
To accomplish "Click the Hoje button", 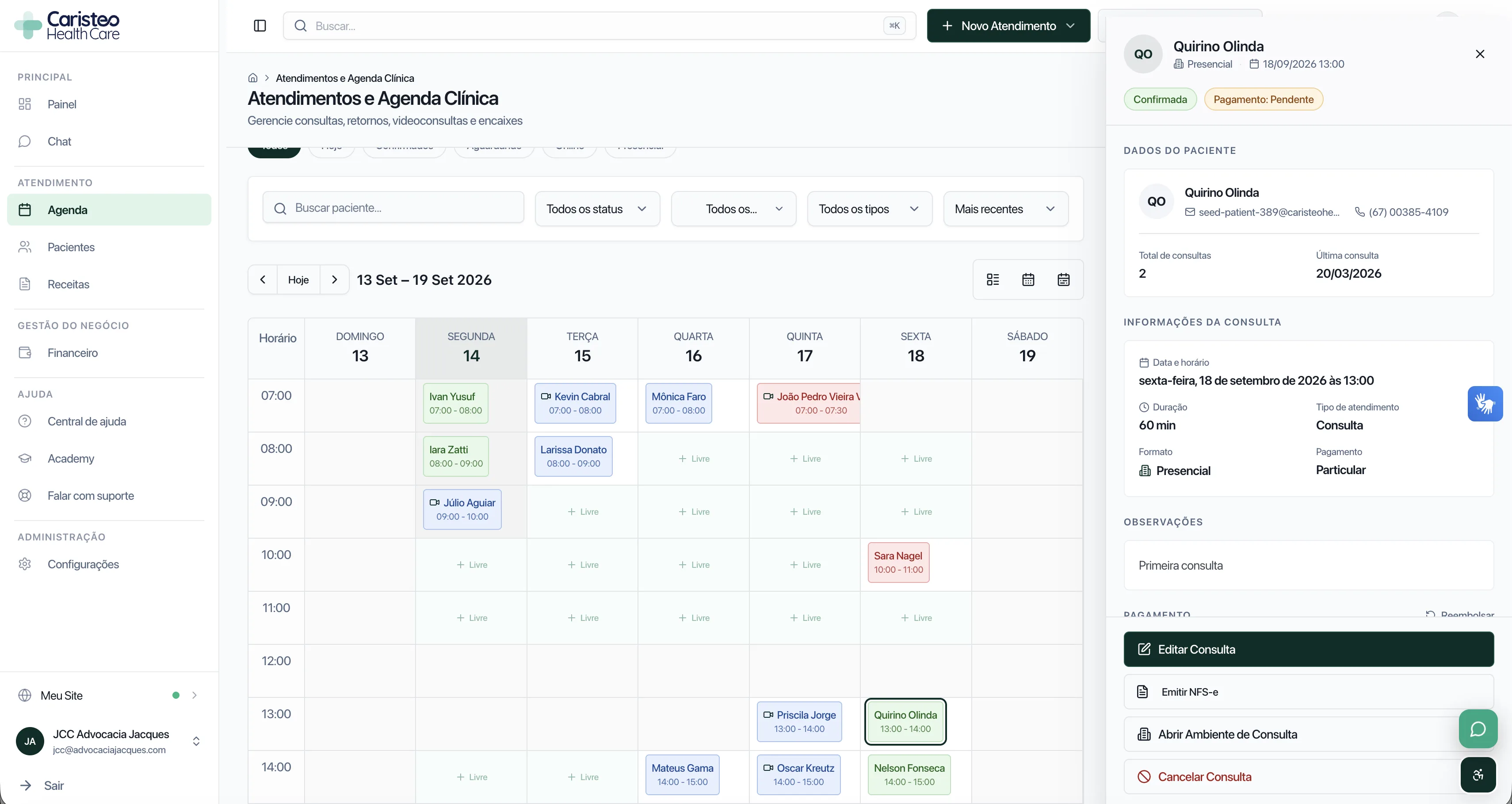I will (298, 279).
